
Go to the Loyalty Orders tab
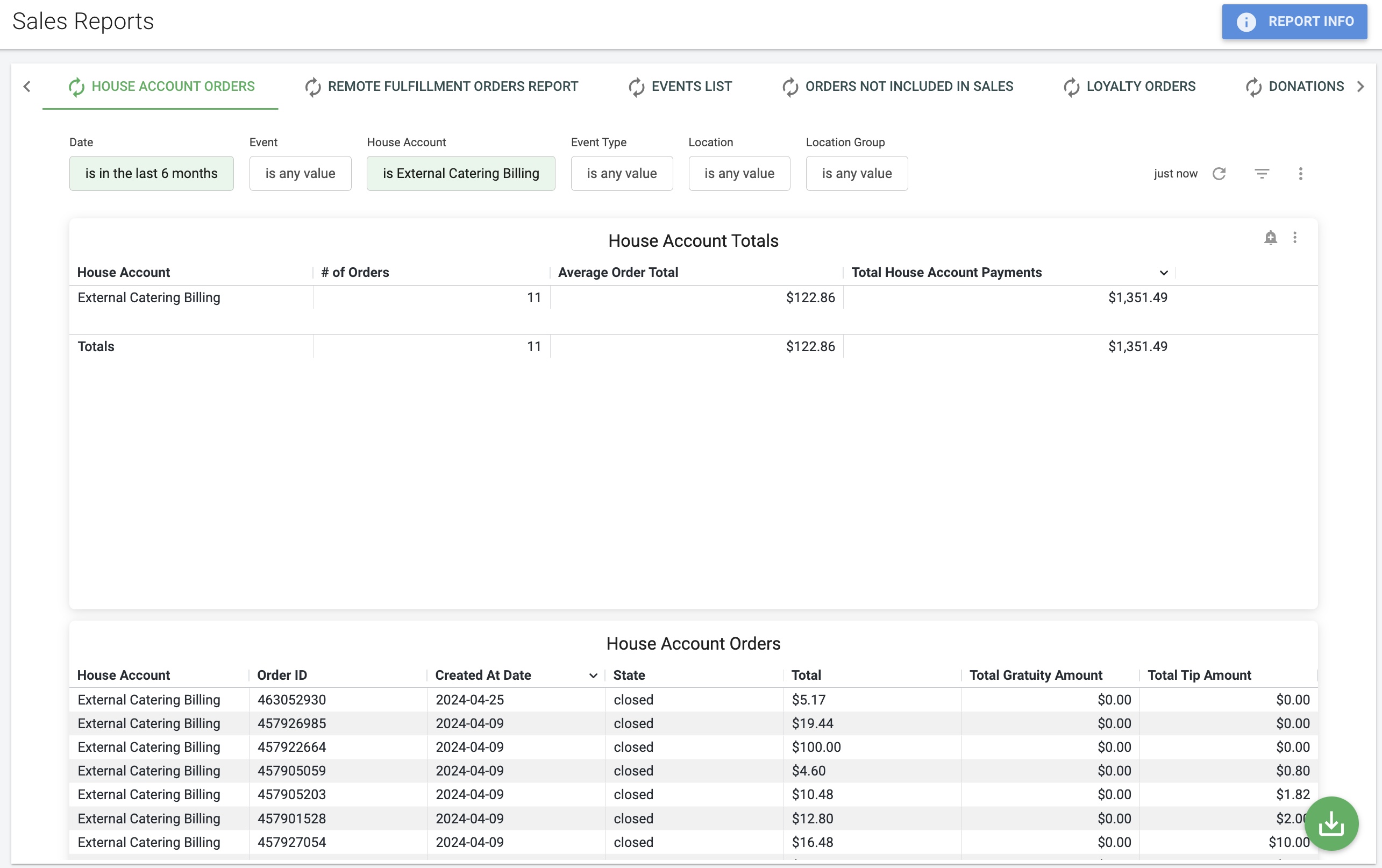coord(1129,87)
